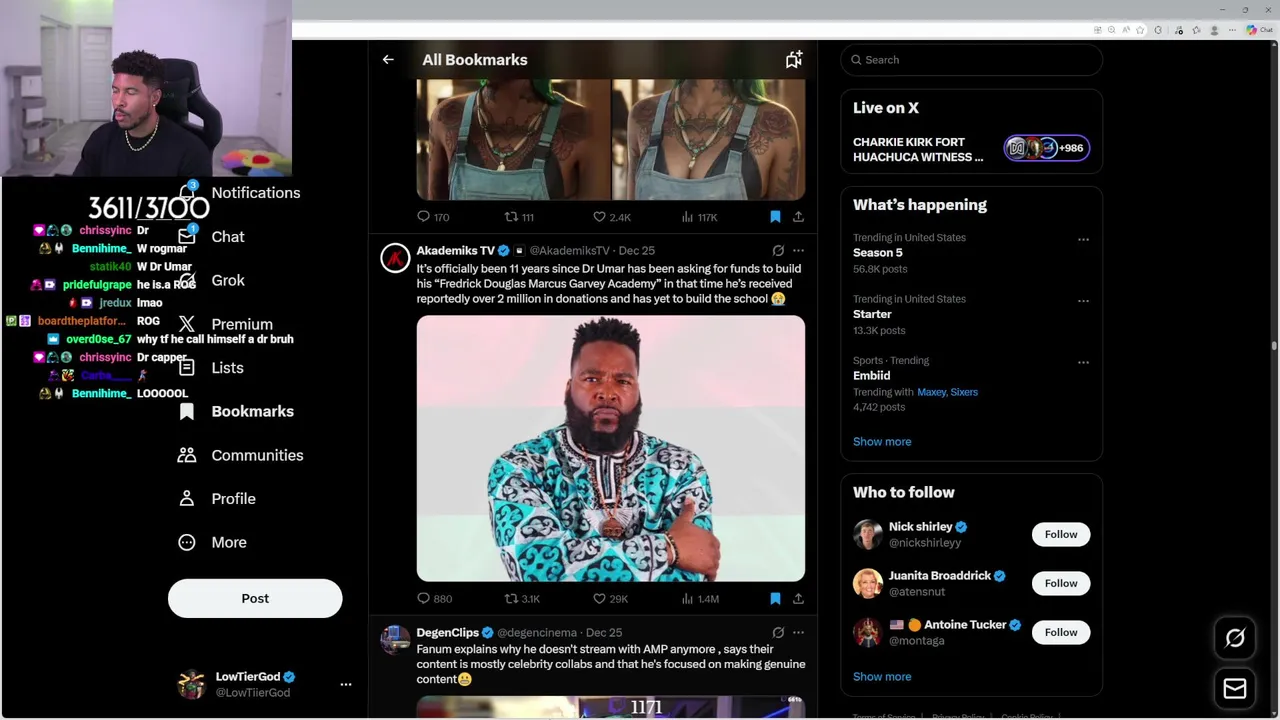The width and height of the screenshot is (1280, 720).
Task: Open the tattoo image on the right
Action: click(x=709, y=140)
